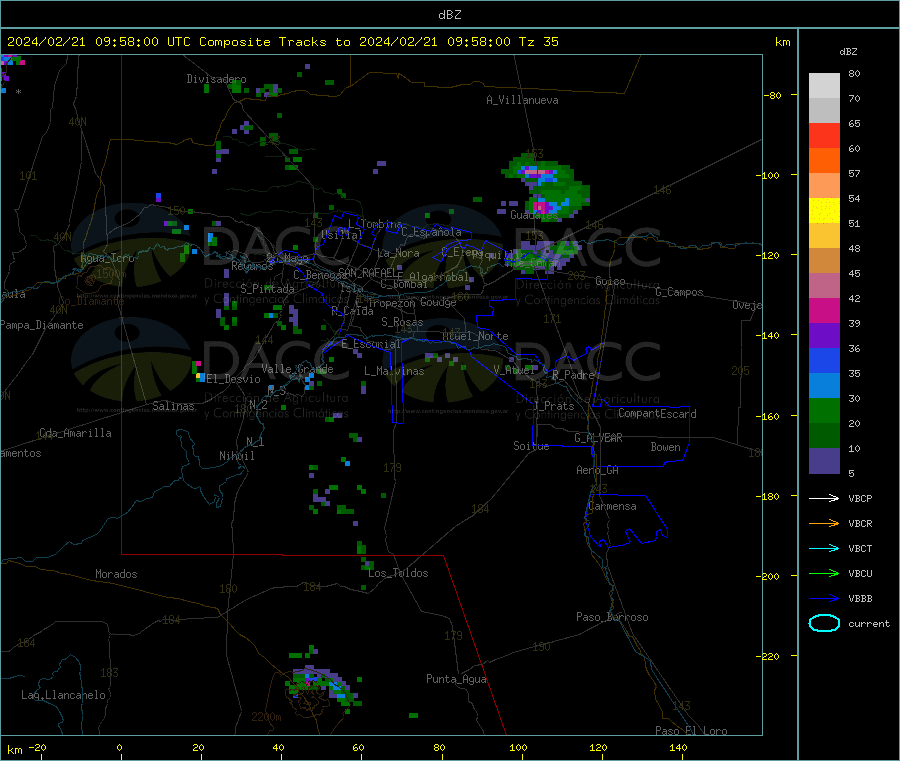Click the L_Malvinas map label

pos(394,371)
